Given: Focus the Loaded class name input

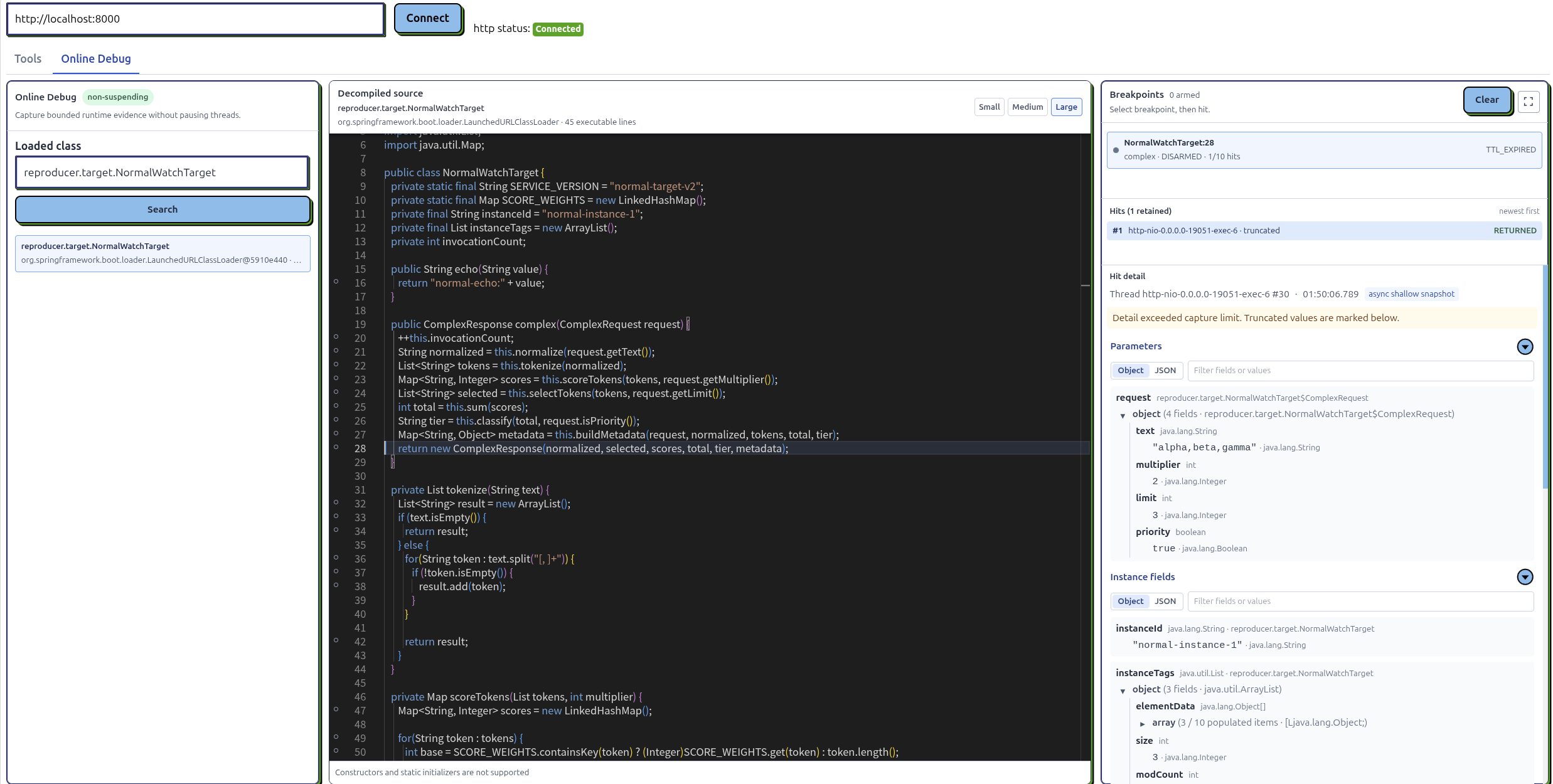Looking at the screenshot, I should 162,172.
